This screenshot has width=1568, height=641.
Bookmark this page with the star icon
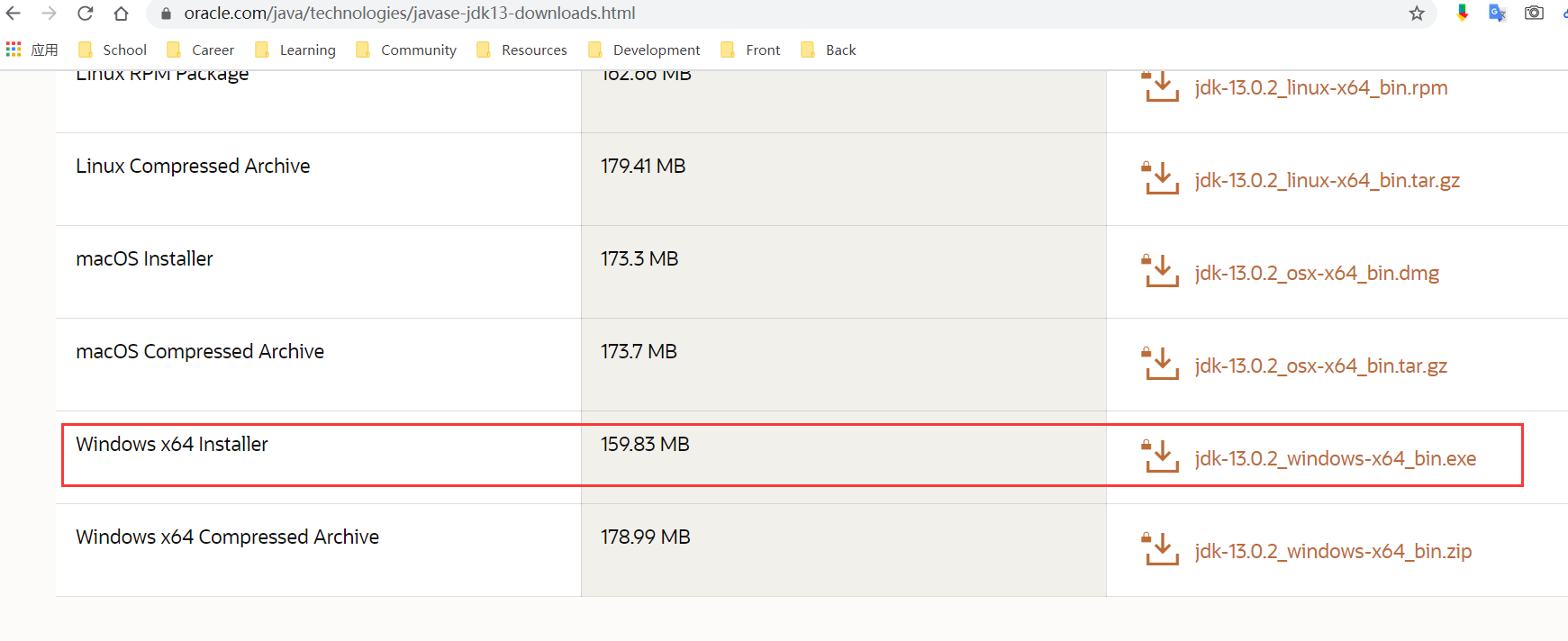tap(1417, 14)
